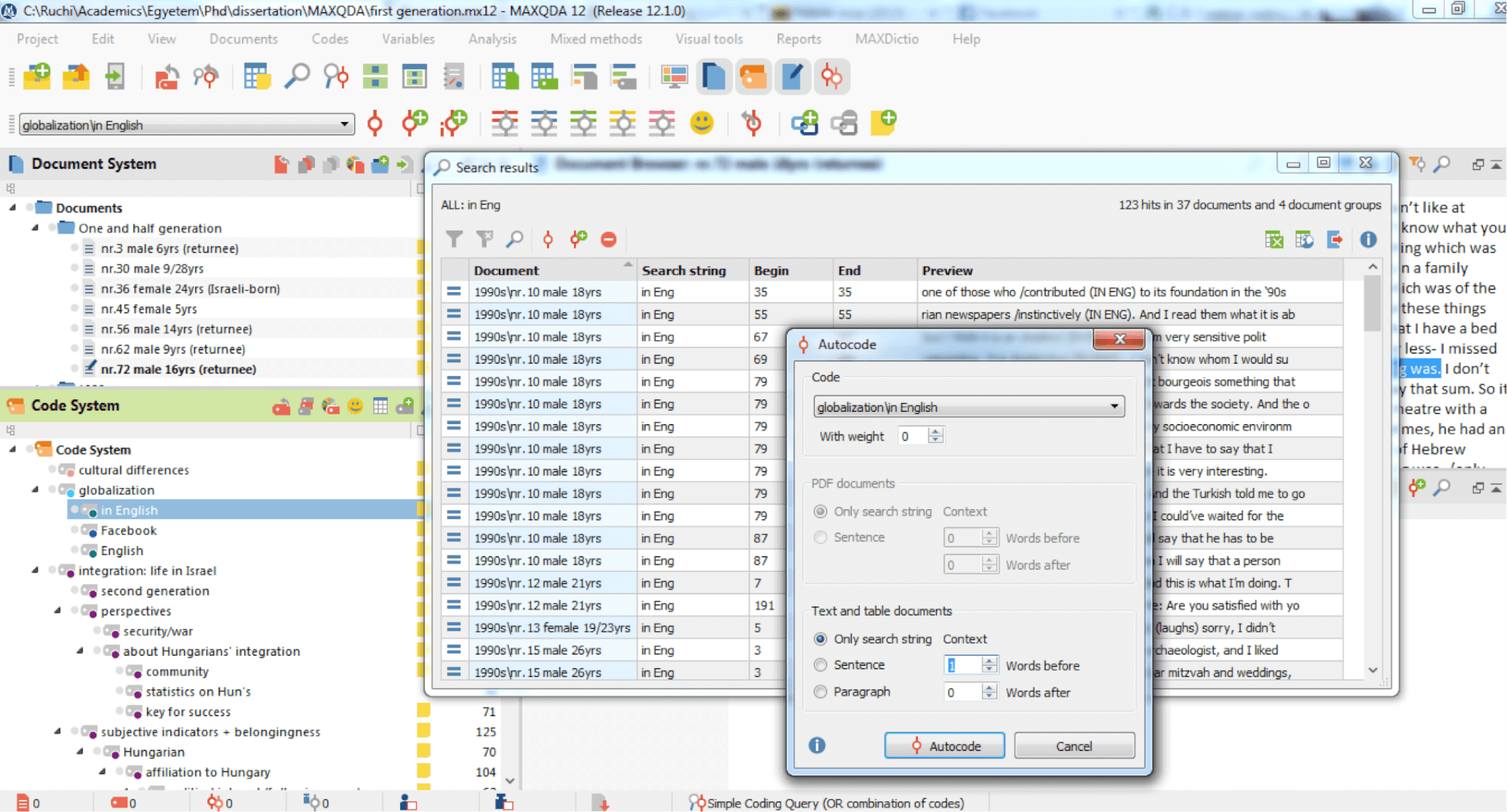
Task: Select the Paragraph radio option
Action: click(820, 691)
